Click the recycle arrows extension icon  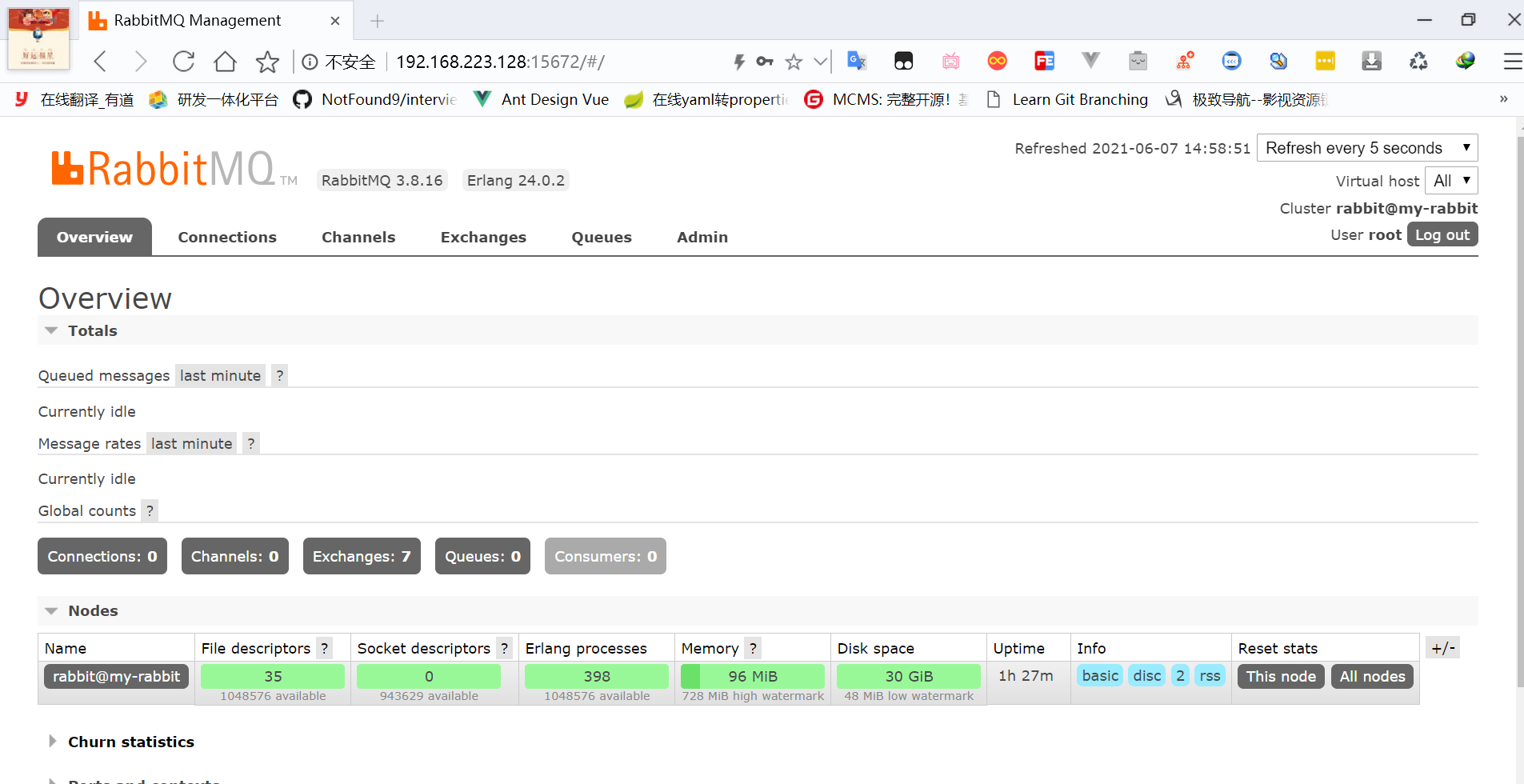click(x=1418, y=61)
